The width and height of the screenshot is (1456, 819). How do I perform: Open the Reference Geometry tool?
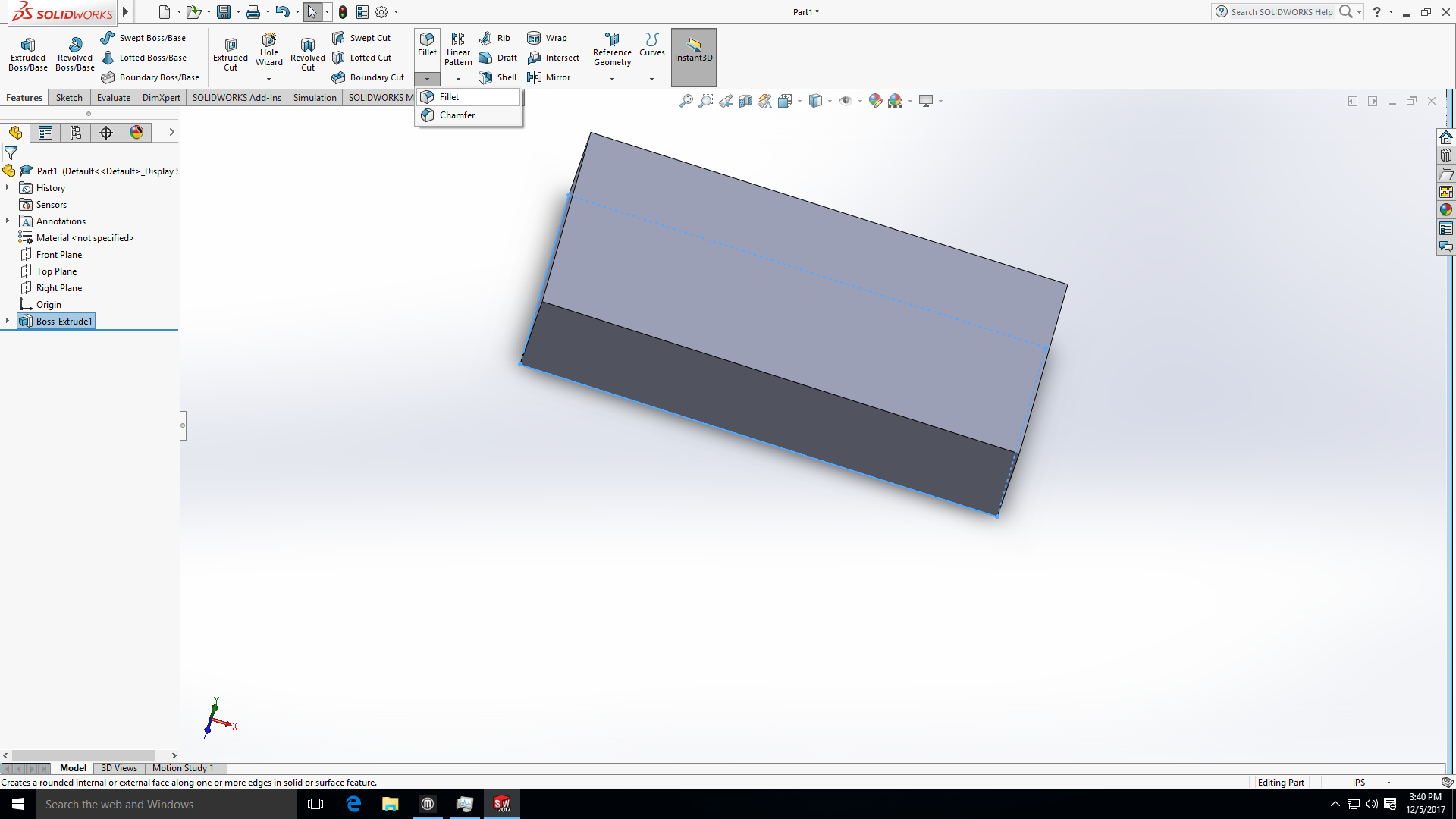[x=612, y=52]
